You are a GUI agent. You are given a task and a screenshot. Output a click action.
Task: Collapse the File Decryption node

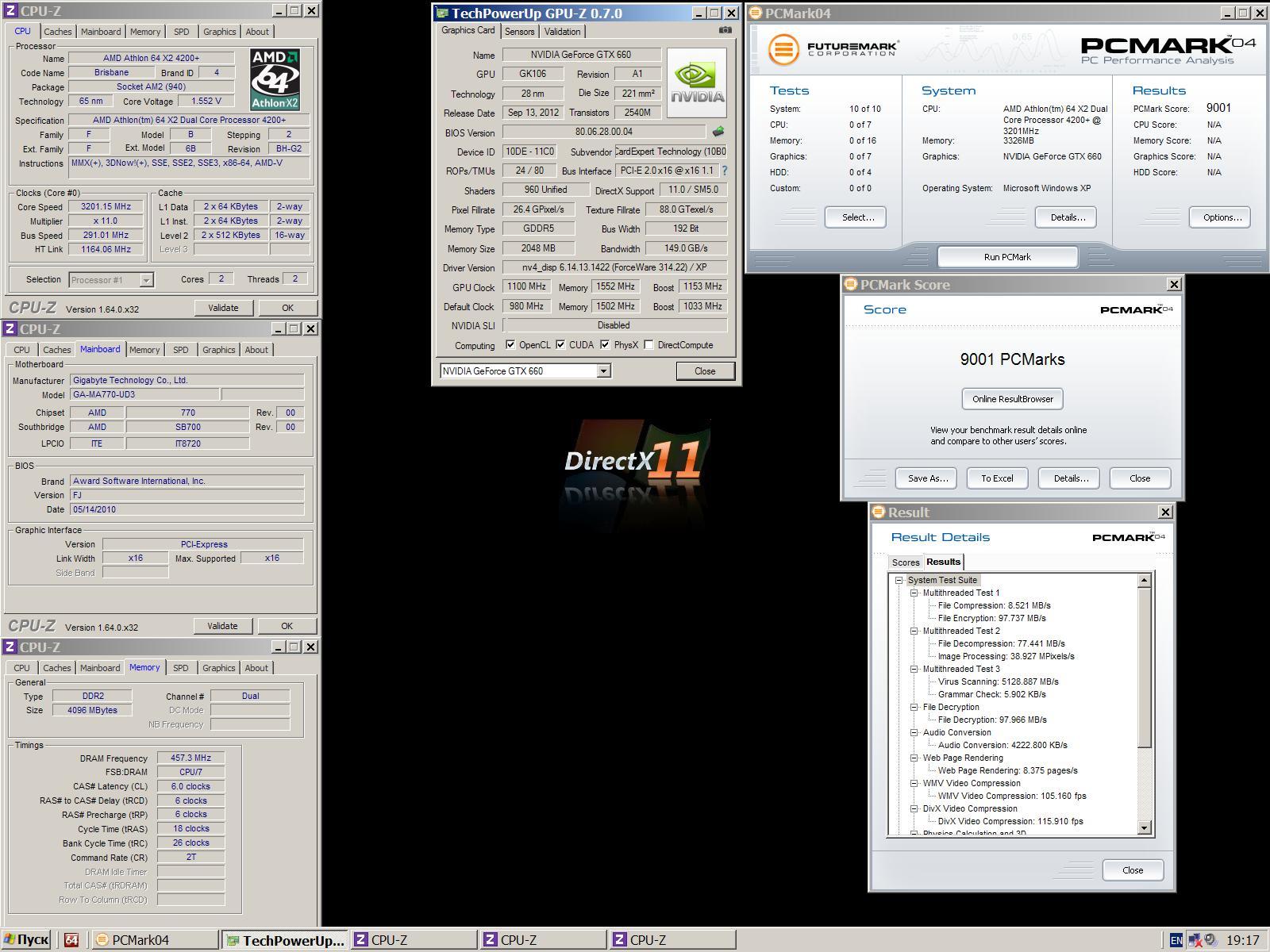click(x=914, y=707)
